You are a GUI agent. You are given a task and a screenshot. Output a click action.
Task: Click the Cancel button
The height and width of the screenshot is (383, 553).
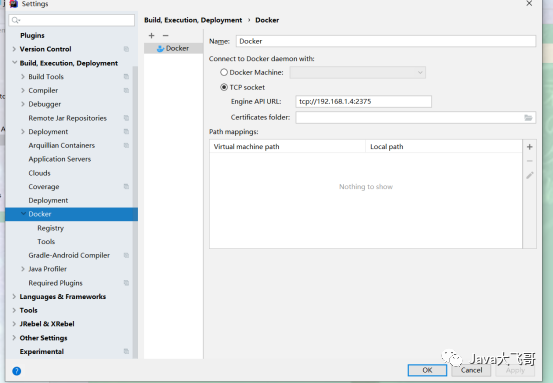tap(471, 370)
